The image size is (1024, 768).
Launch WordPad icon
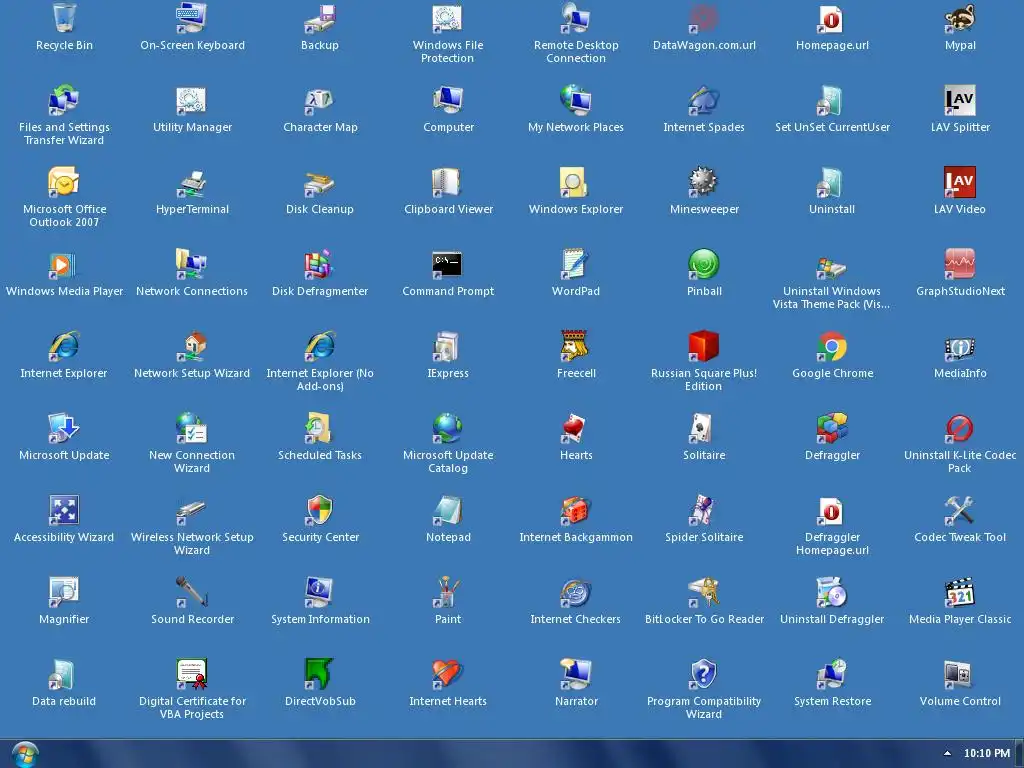click(x=576, y=264)
